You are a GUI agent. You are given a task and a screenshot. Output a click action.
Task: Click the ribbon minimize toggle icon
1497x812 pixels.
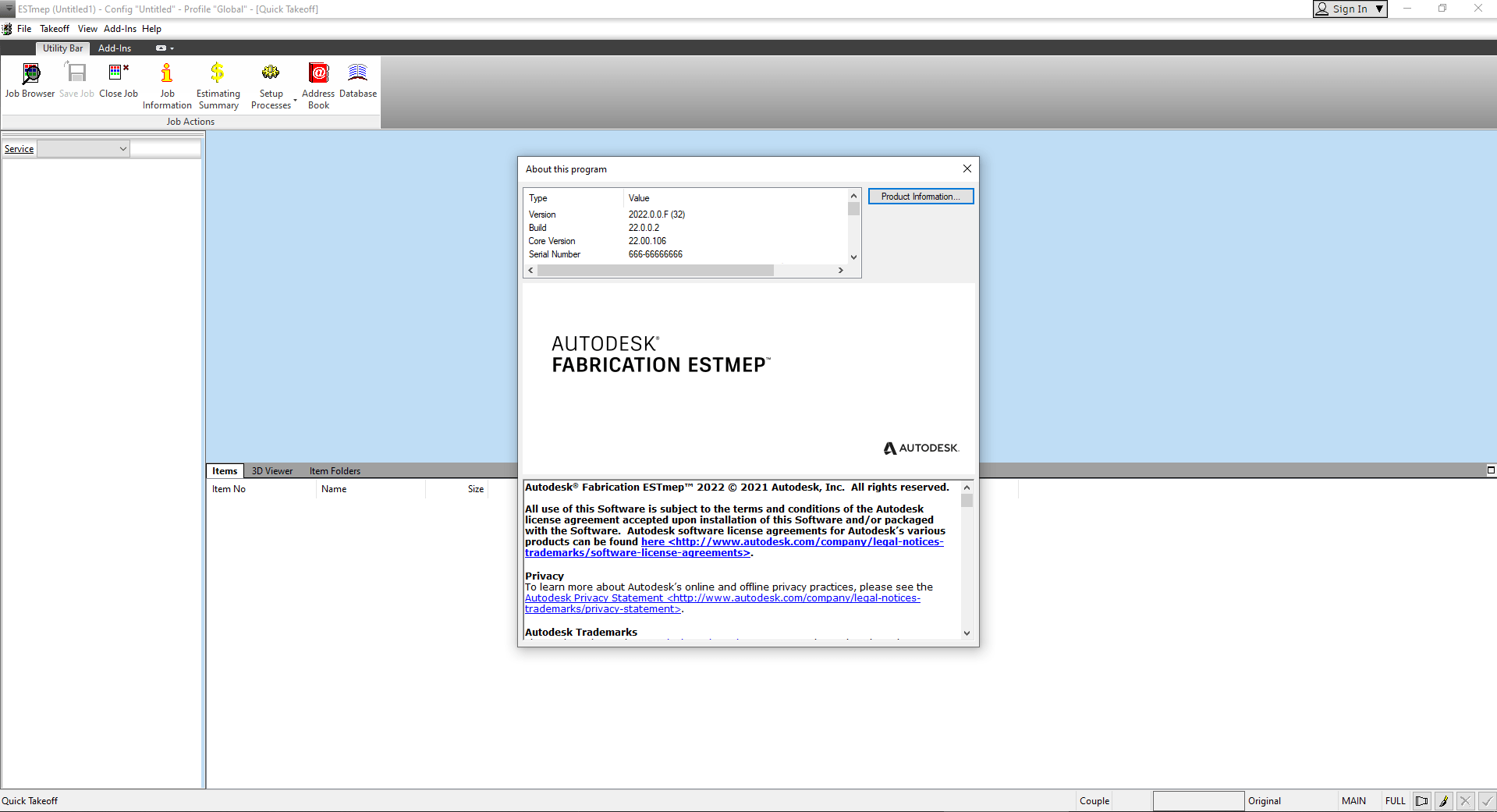(161, 48)
